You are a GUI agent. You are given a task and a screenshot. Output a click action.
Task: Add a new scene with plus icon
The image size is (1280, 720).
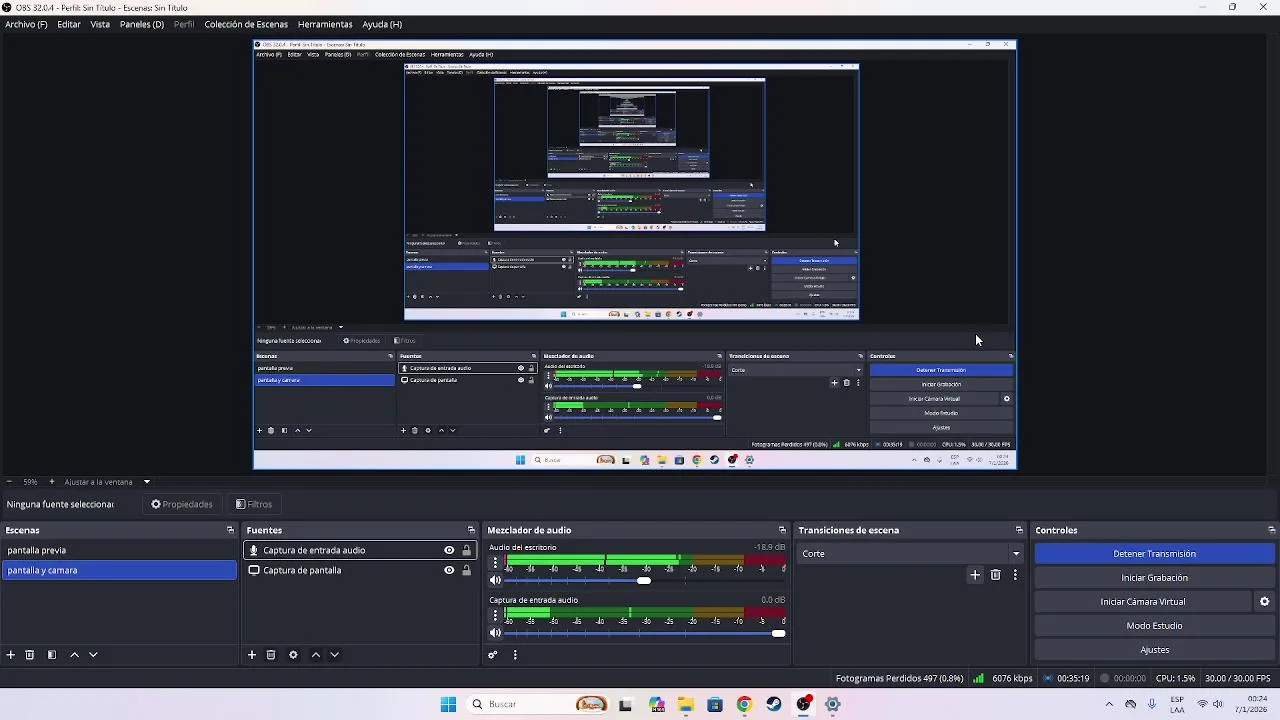coord(11,655)
